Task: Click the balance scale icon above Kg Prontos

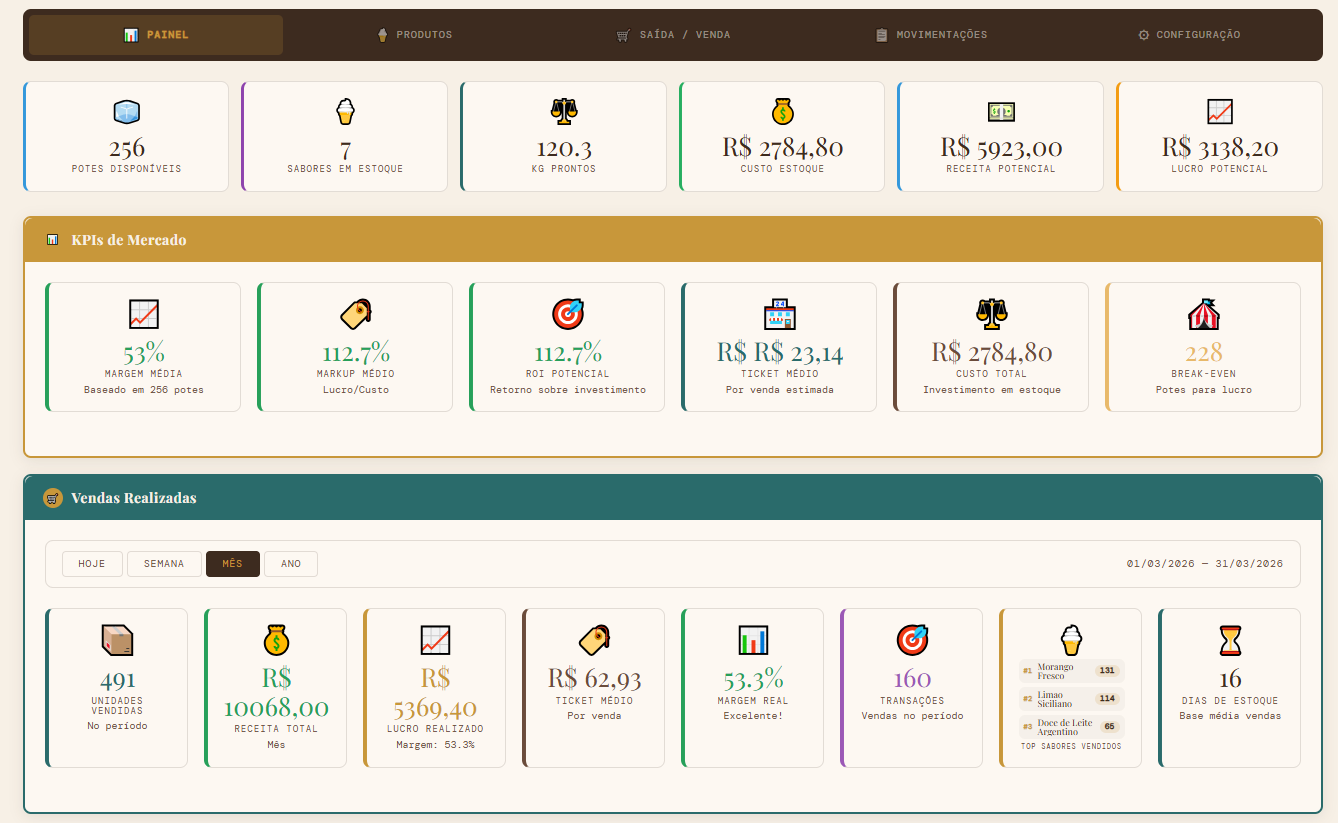Action: click(564, 111)
